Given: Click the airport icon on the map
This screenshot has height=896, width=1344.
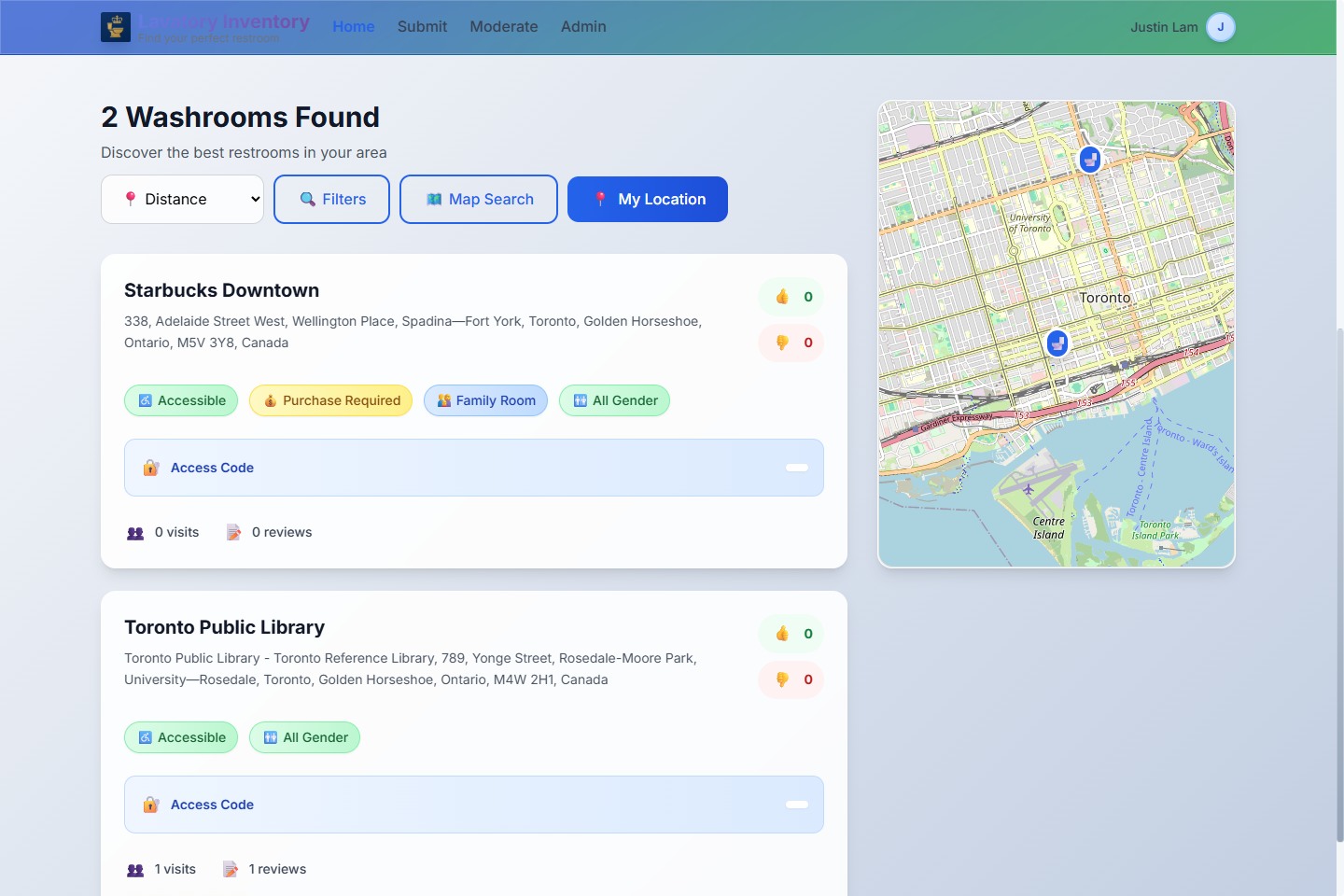Looking at the screenshot, I should tap(1029, 489).
